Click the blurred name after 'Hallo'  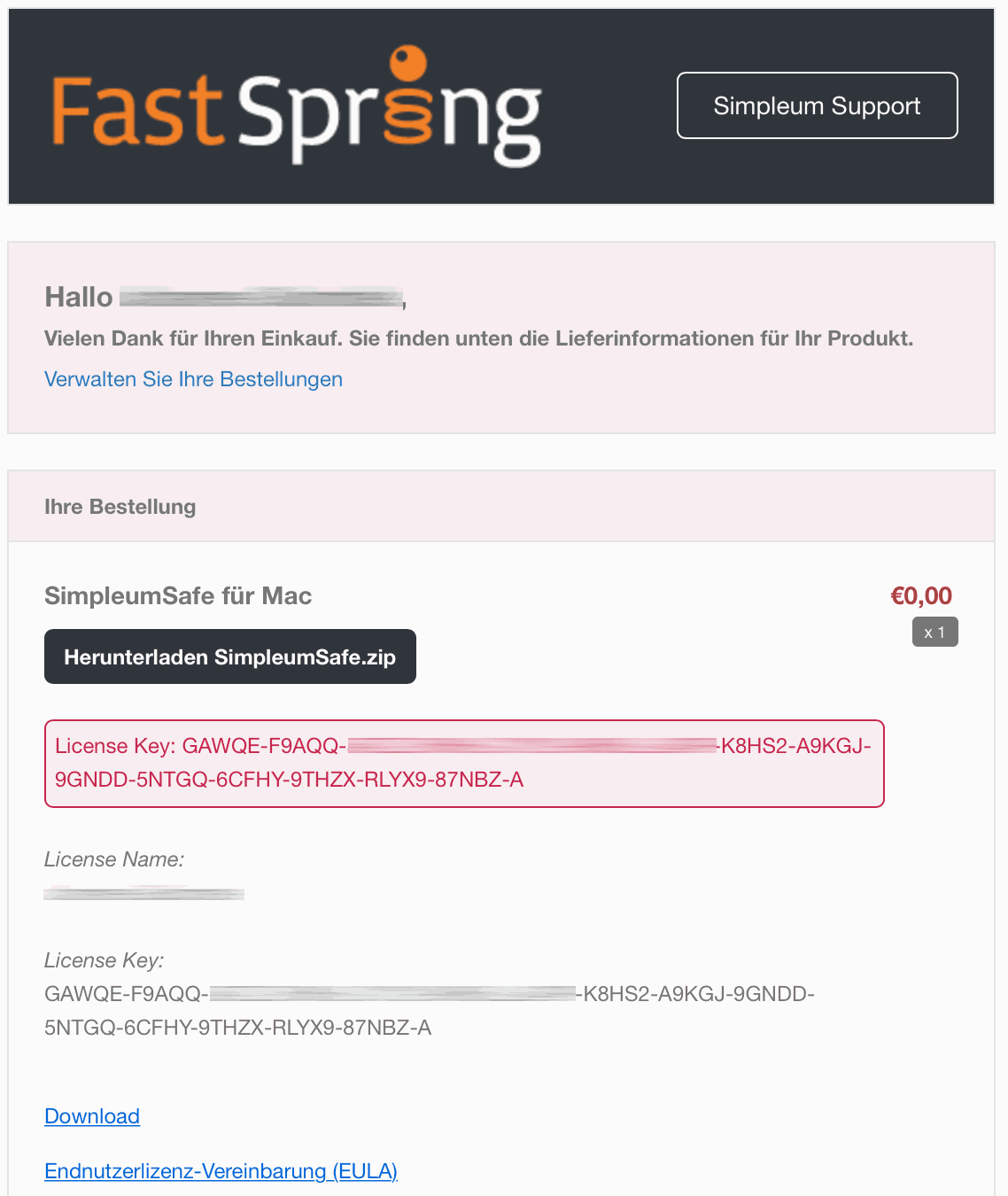[260, 298]
